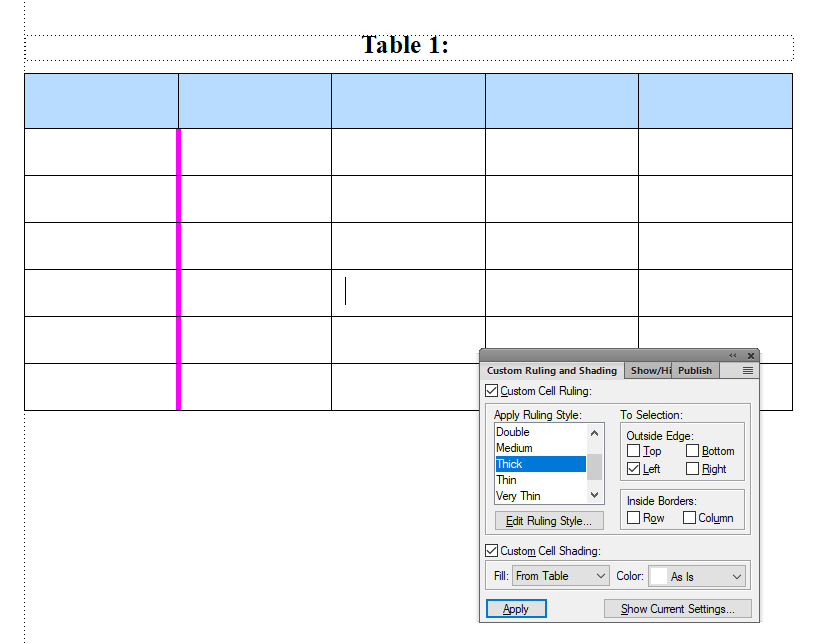Open Show Current Settings dialog
This screenshot has height=644, width=826.
click(x=678, y=608)
